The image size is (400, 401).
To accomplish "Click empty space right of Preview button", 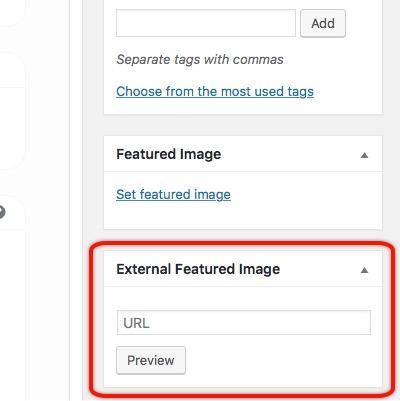I will coord(283,360).
